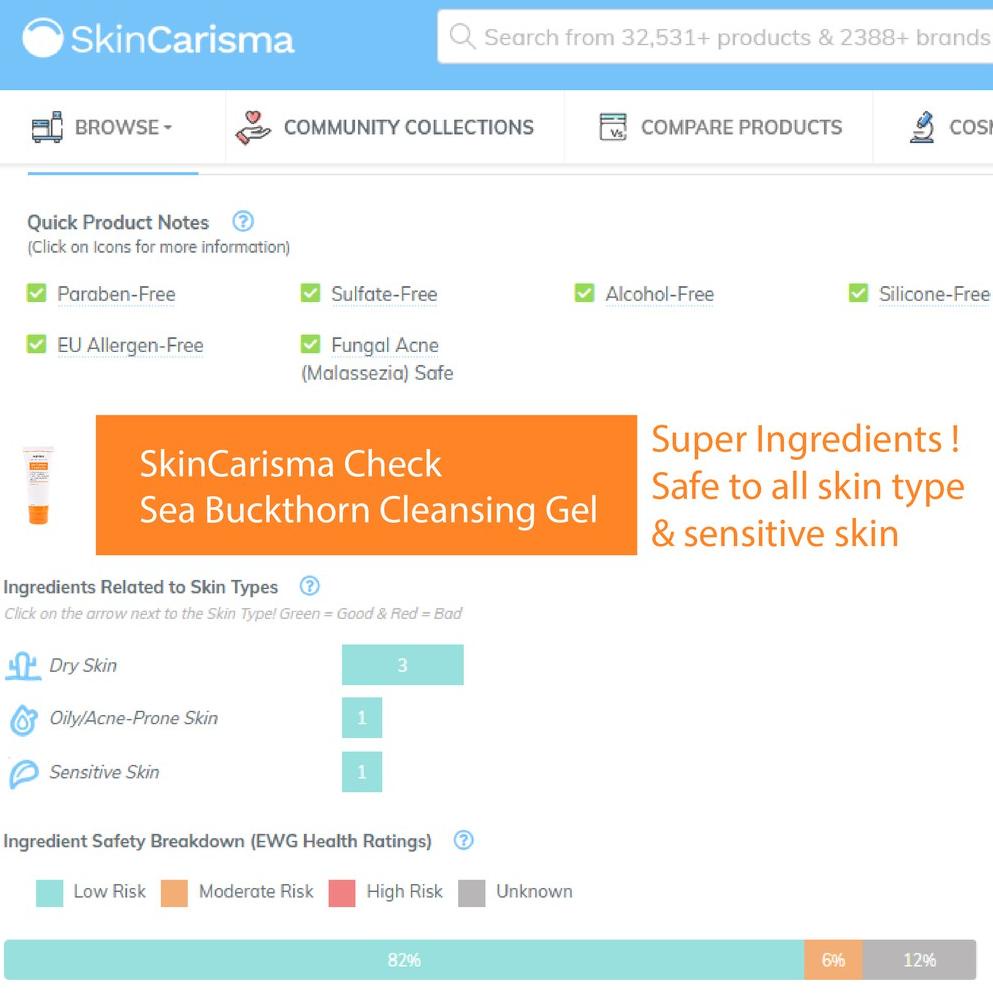
Task: Click the Cosmetics microscope icon
Action: [922, 127]
